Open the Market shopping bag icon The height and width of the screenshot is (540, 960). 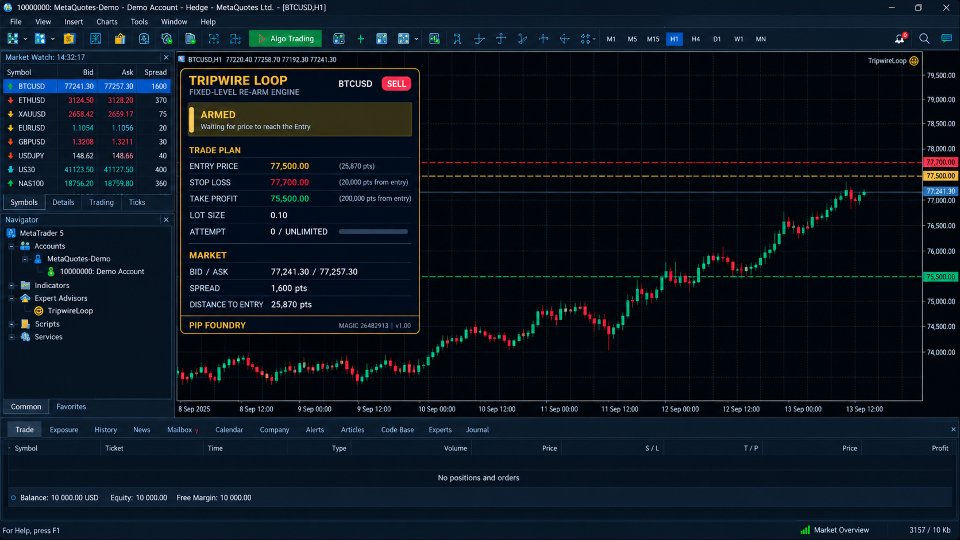click(120, 39)
